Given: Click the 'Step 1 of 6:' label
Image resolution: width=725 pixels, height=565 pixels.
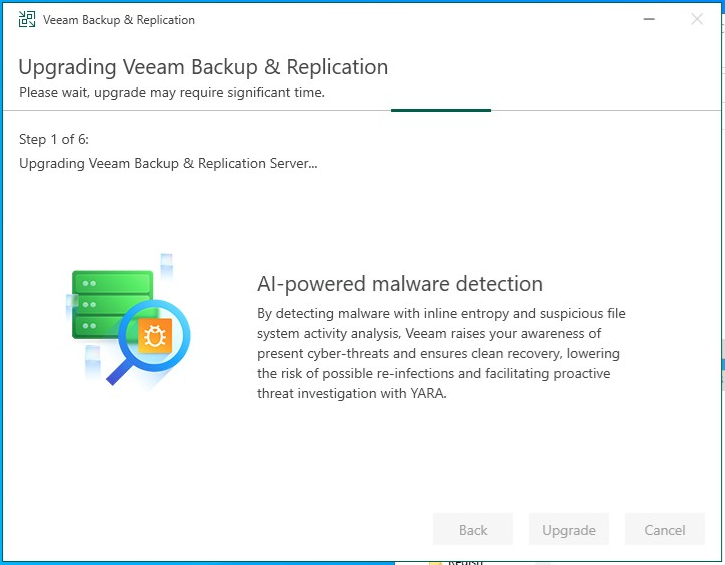Looking at the screenshot, I should [x=54, y=139].
